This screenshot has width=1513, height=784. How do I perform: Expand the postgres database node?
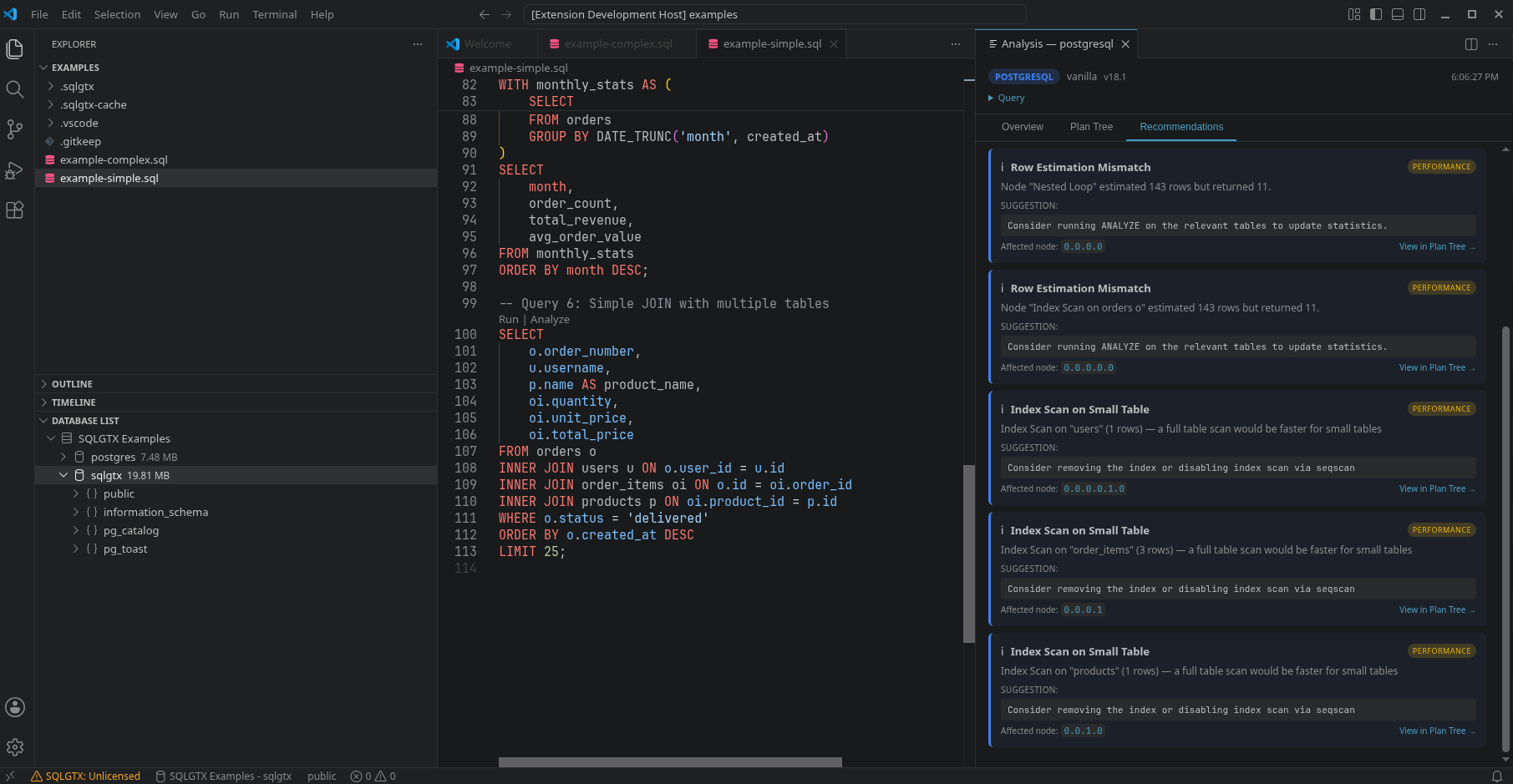(x=63, y=457)
